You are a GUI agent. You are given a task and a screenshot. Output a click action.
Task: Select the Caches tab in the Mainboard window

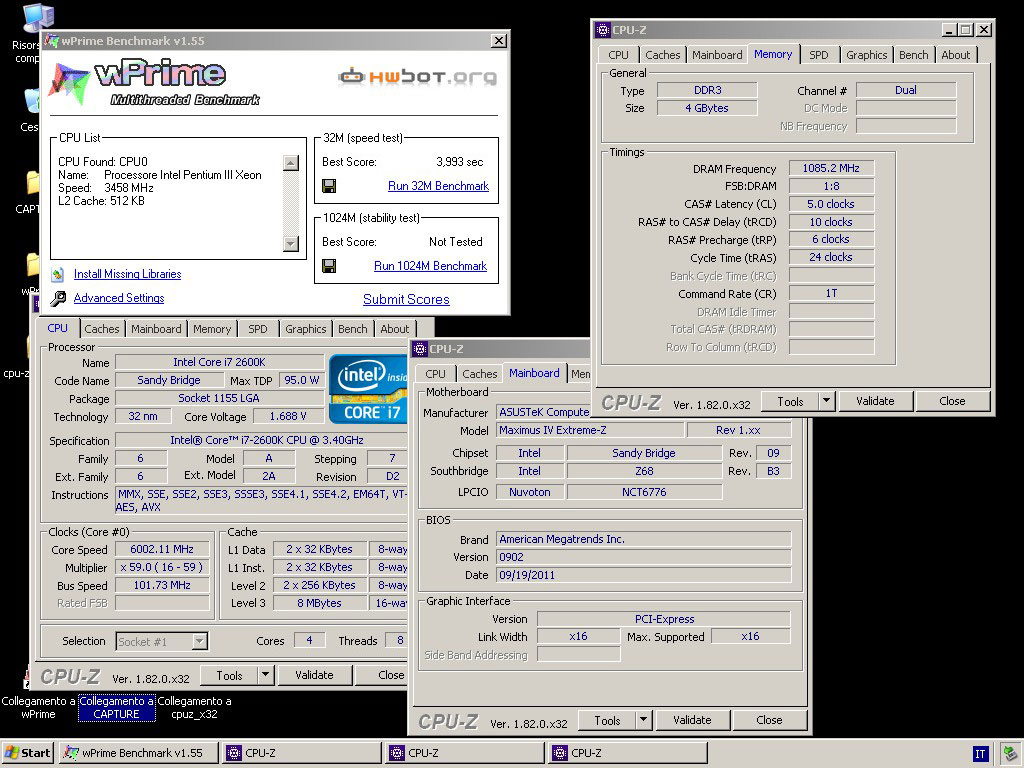coord(479,374)
